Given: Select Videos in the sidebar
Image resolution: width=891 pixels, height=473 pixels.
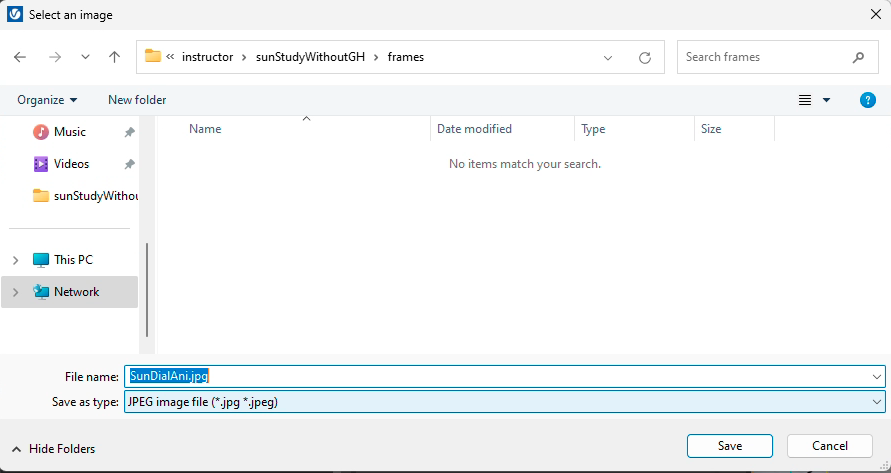Looking at the screenshot, I should [x=71, y=164].
